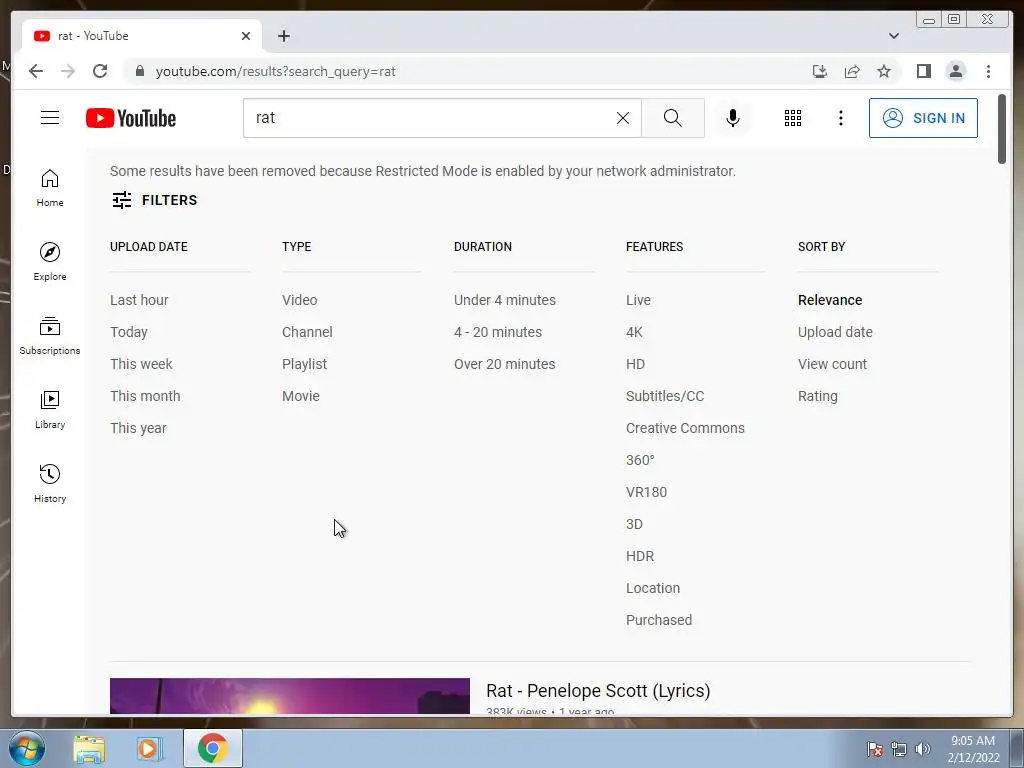Filter uploads by This month

click(145, 396)
